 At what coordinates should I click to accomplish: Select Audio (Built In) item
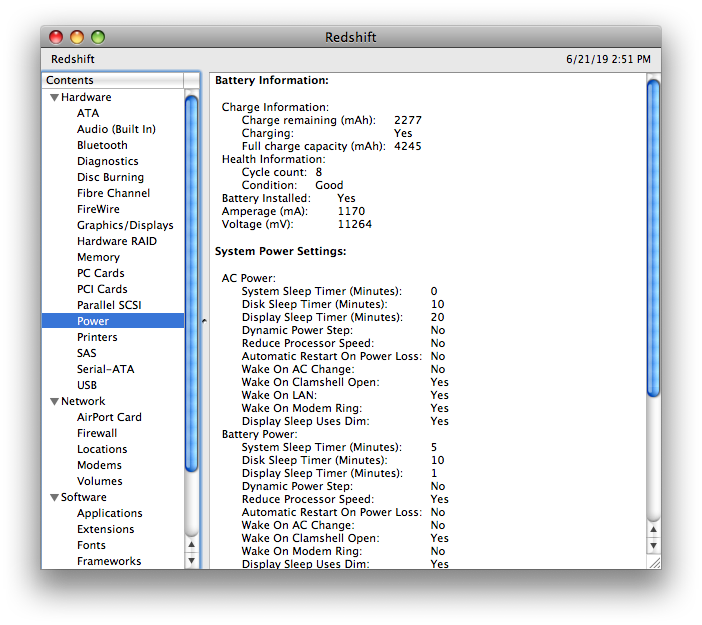(x=116, y=129)
